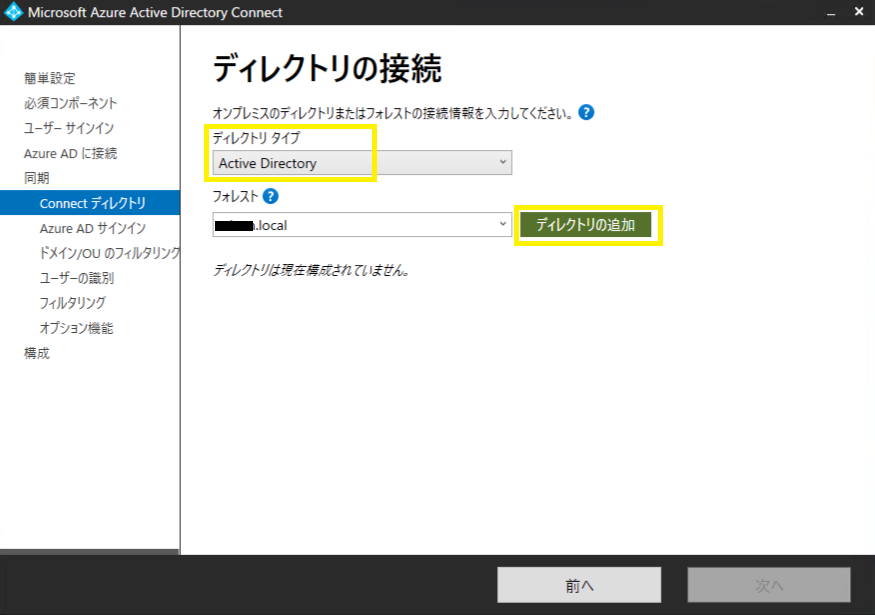Select 構成 in the sidebar

coord(37,353)
